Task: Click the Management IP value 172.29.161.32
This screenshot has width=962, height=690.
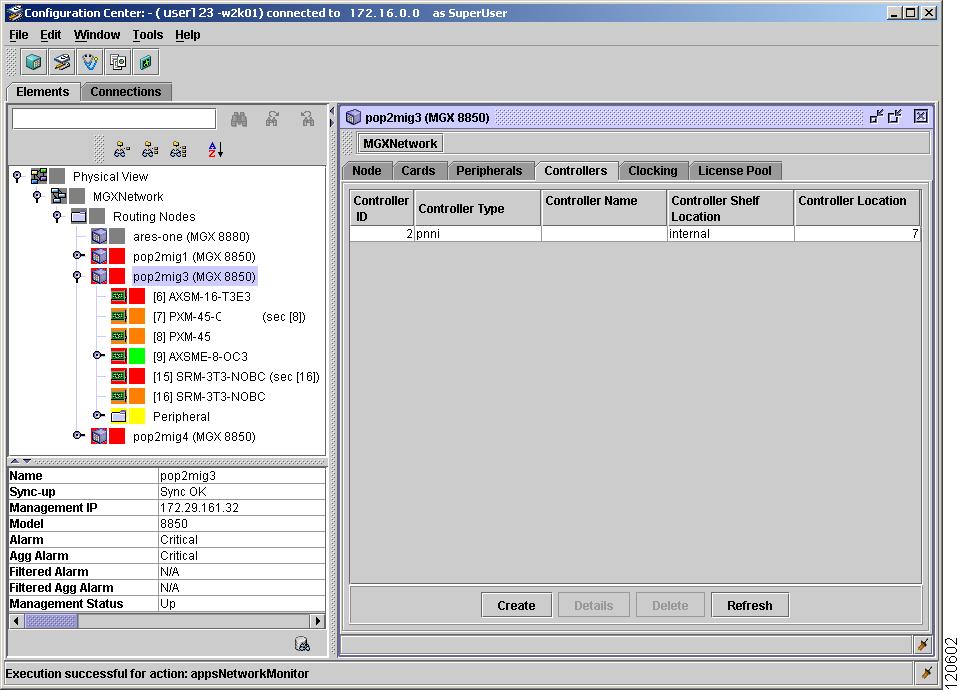Action: coord(199,508)
